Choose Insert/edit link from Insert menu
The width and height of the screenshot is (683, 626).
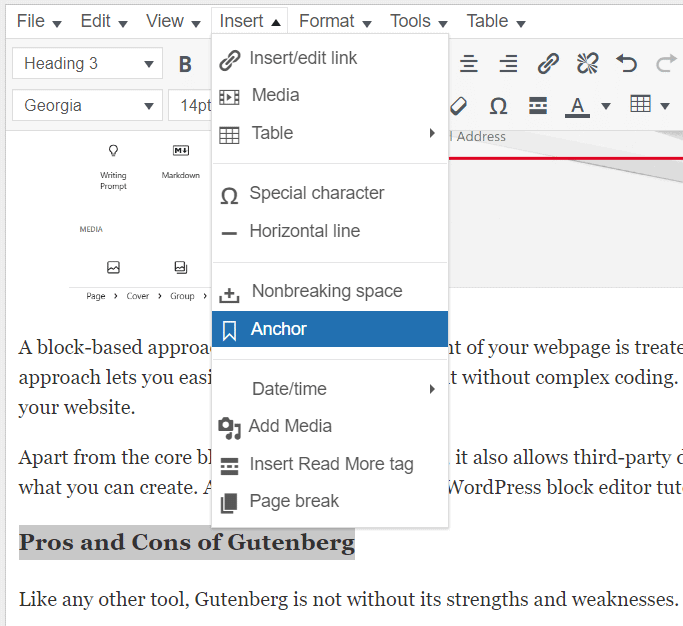coord(330,58)
